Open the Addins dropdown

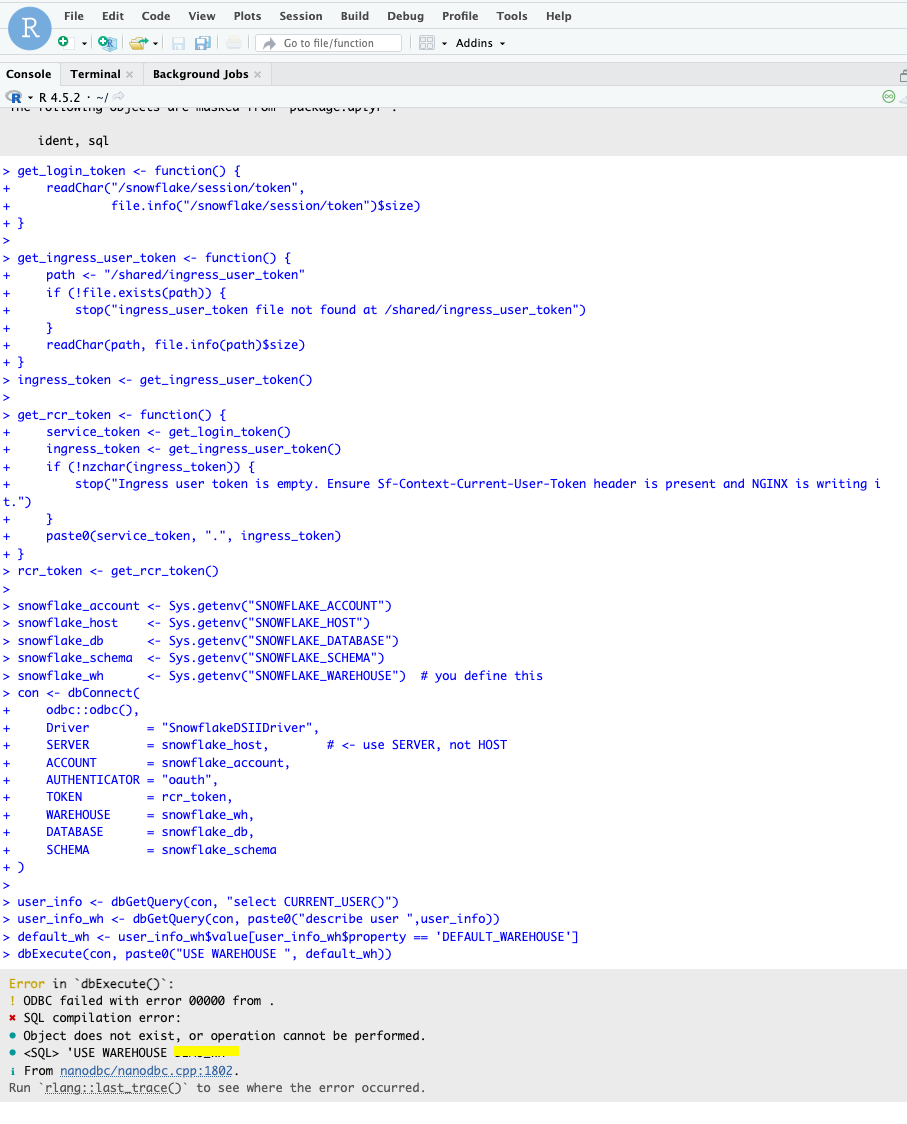tap(480, 43)
